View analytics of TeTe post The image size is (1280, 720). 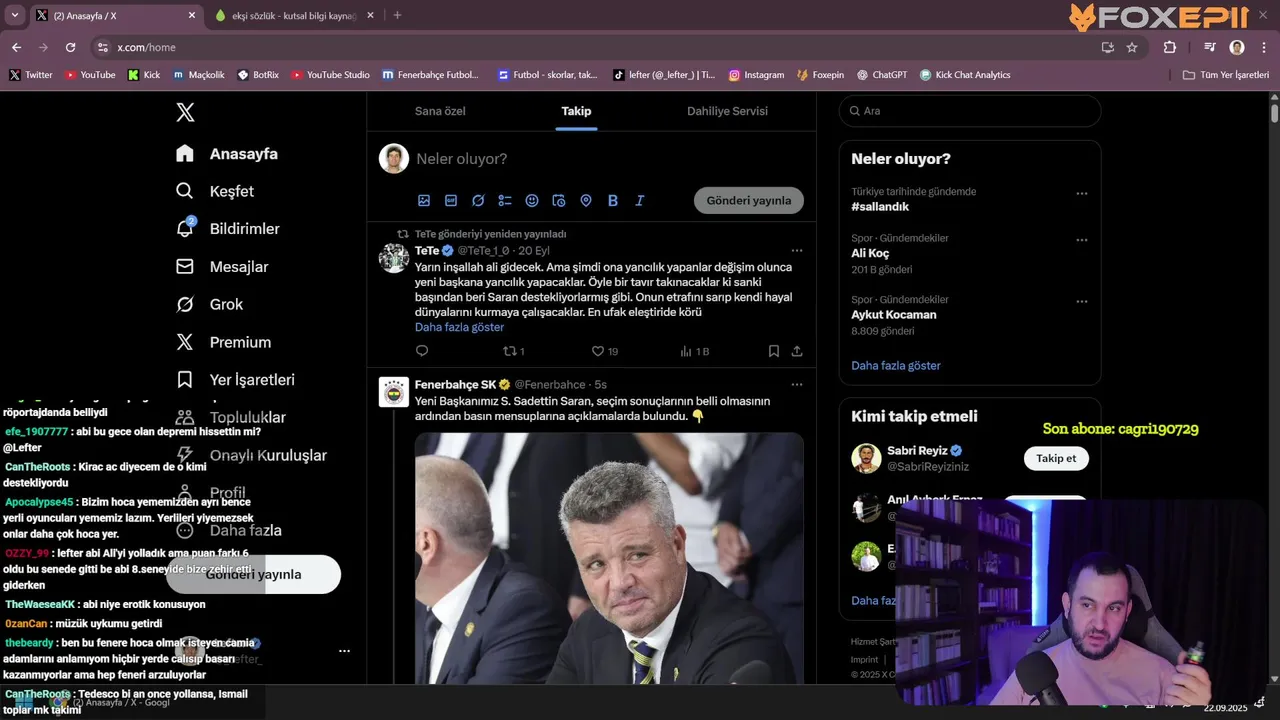tap(694, 351)
